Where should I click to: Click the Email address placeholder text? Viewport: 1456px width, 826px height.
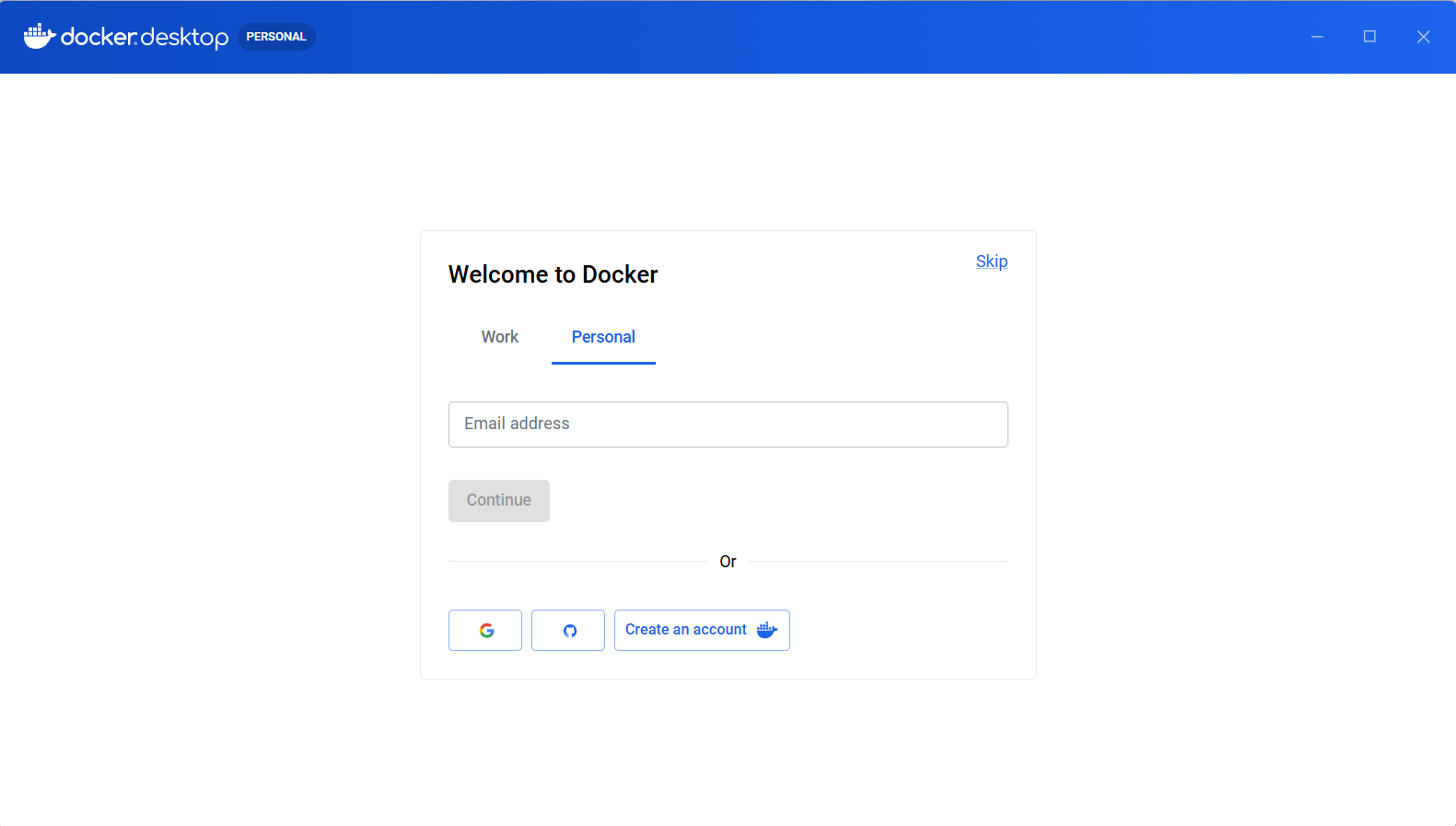[517, 424]
